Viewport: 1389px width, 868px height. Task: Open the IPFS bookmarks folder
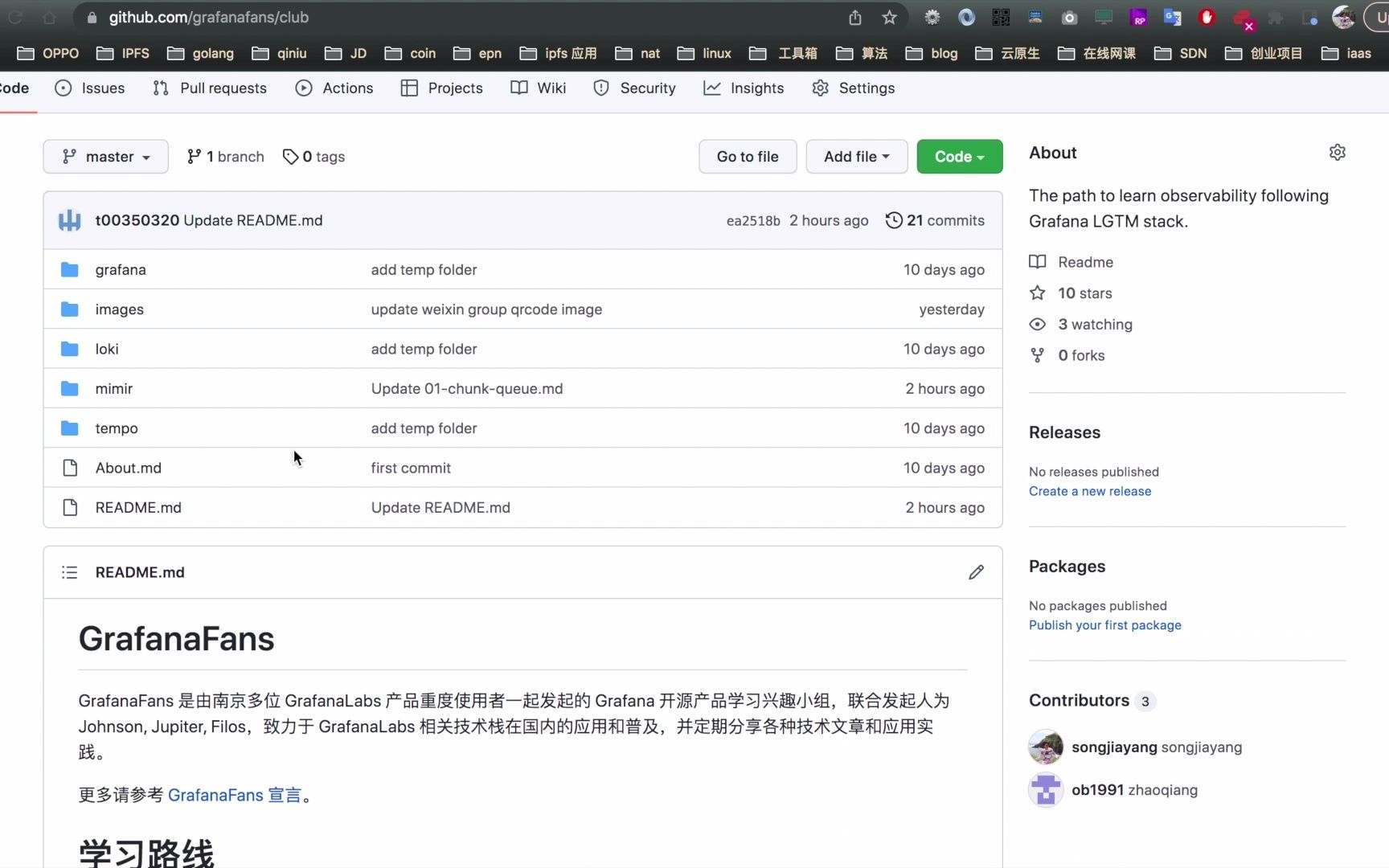[x=123, y=53]
